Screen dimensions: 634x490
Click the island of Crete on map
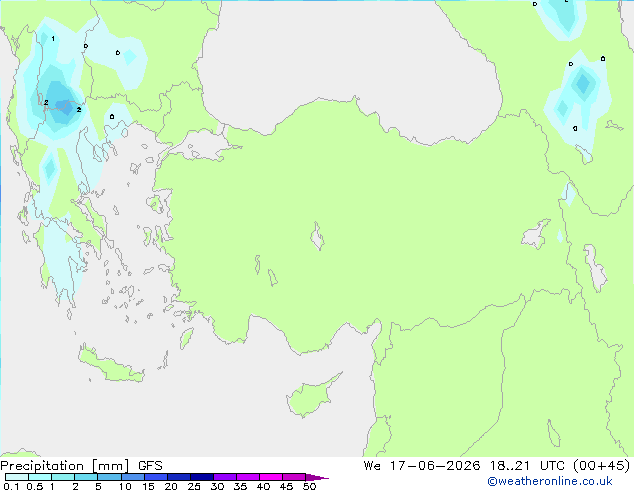click(111, 365)
